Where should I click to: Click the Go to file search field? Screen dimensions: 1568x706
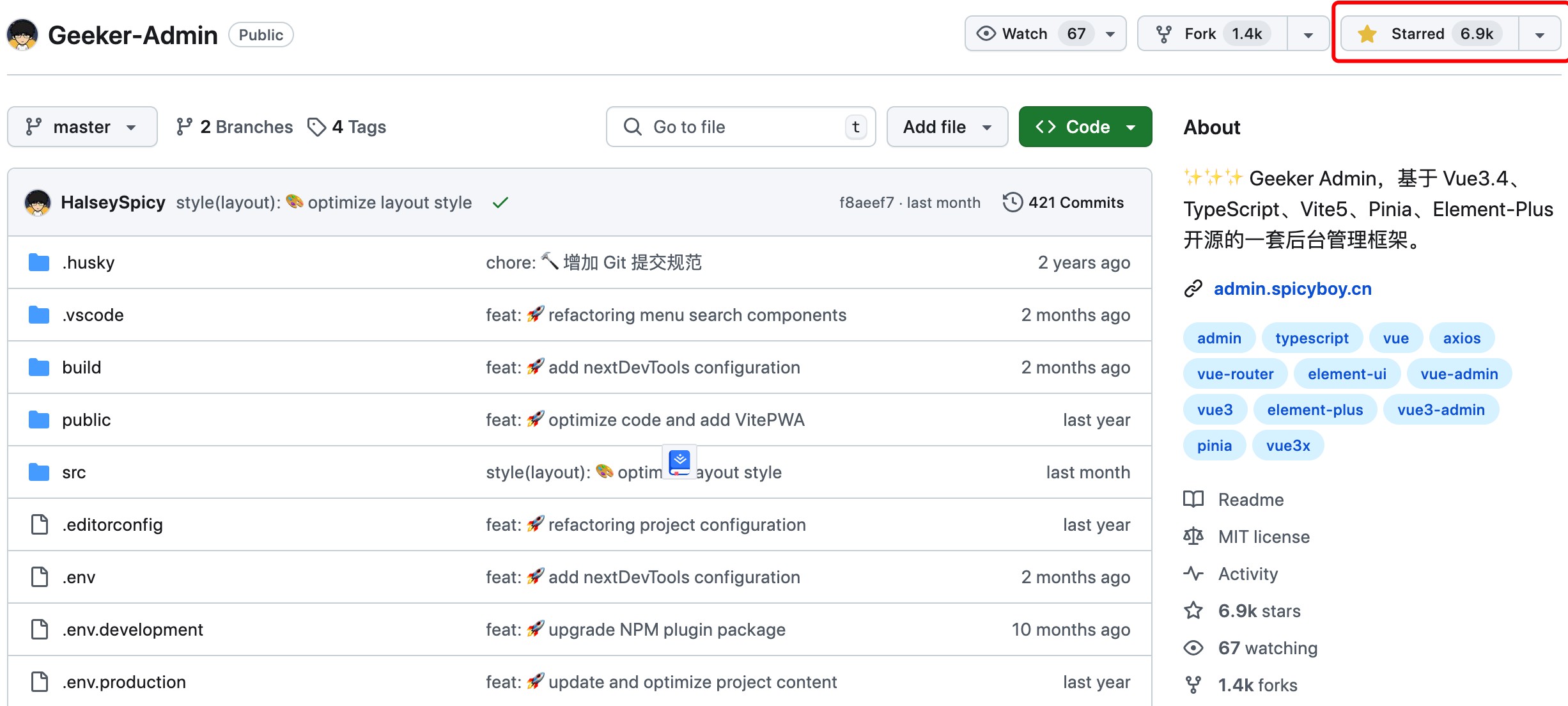[x=741, y=127]
